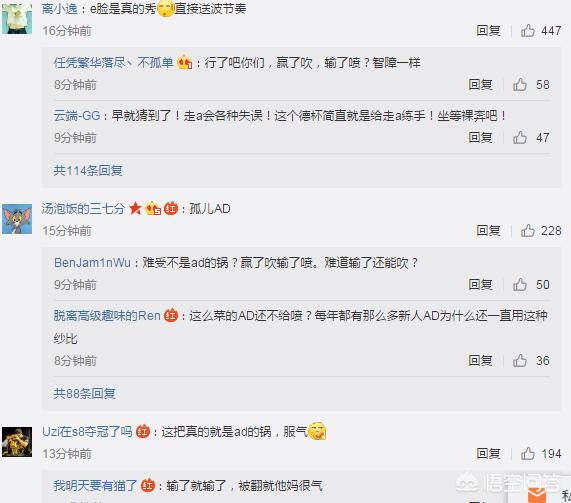The width and height of the screenshot is (571, 503).
Task: Like 脱离高级趣味的Ren's reply
Action: pyautogui.click(x=520, y=361)
